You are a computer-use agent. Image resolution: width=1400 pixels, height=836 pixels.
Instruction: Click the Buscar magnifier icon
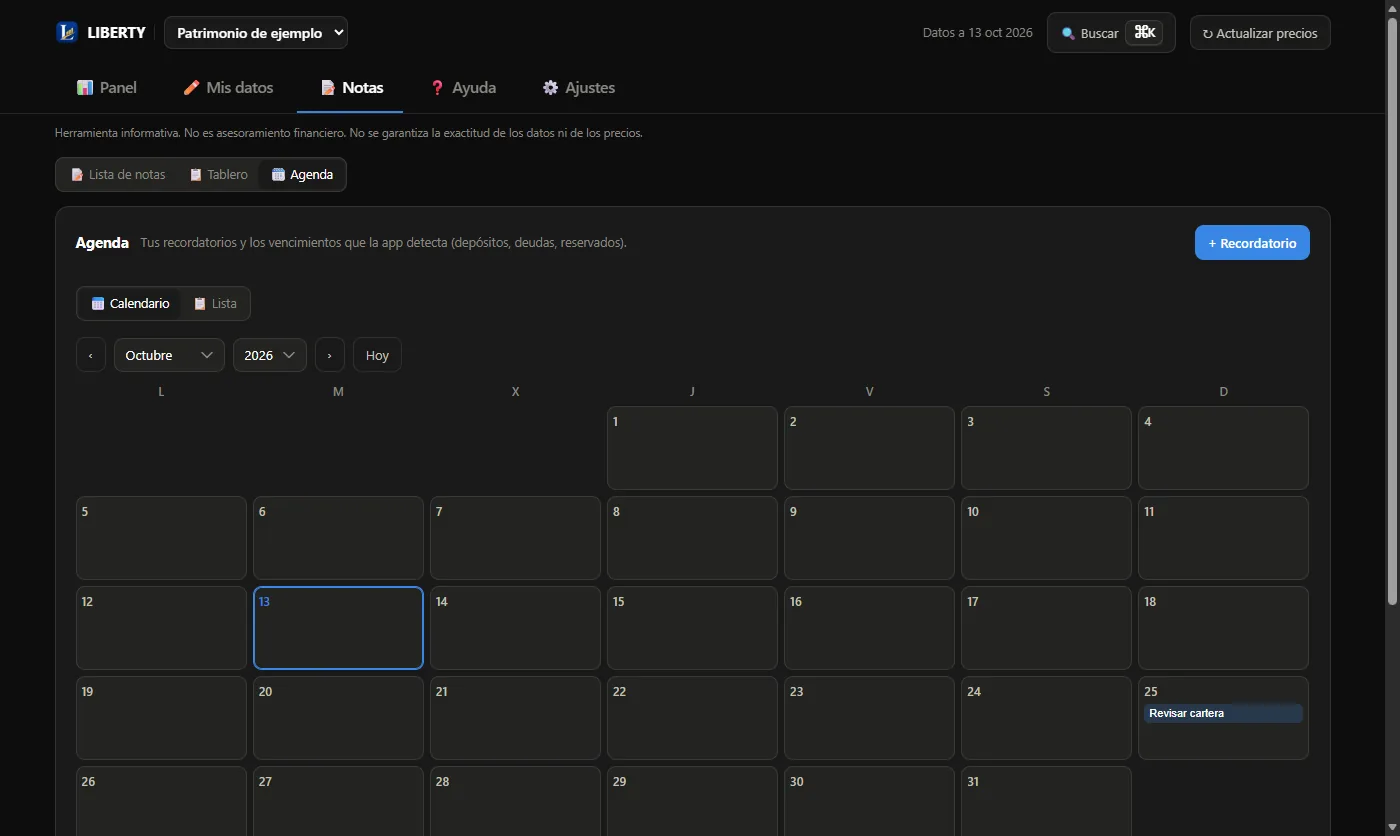point(1068,33)
